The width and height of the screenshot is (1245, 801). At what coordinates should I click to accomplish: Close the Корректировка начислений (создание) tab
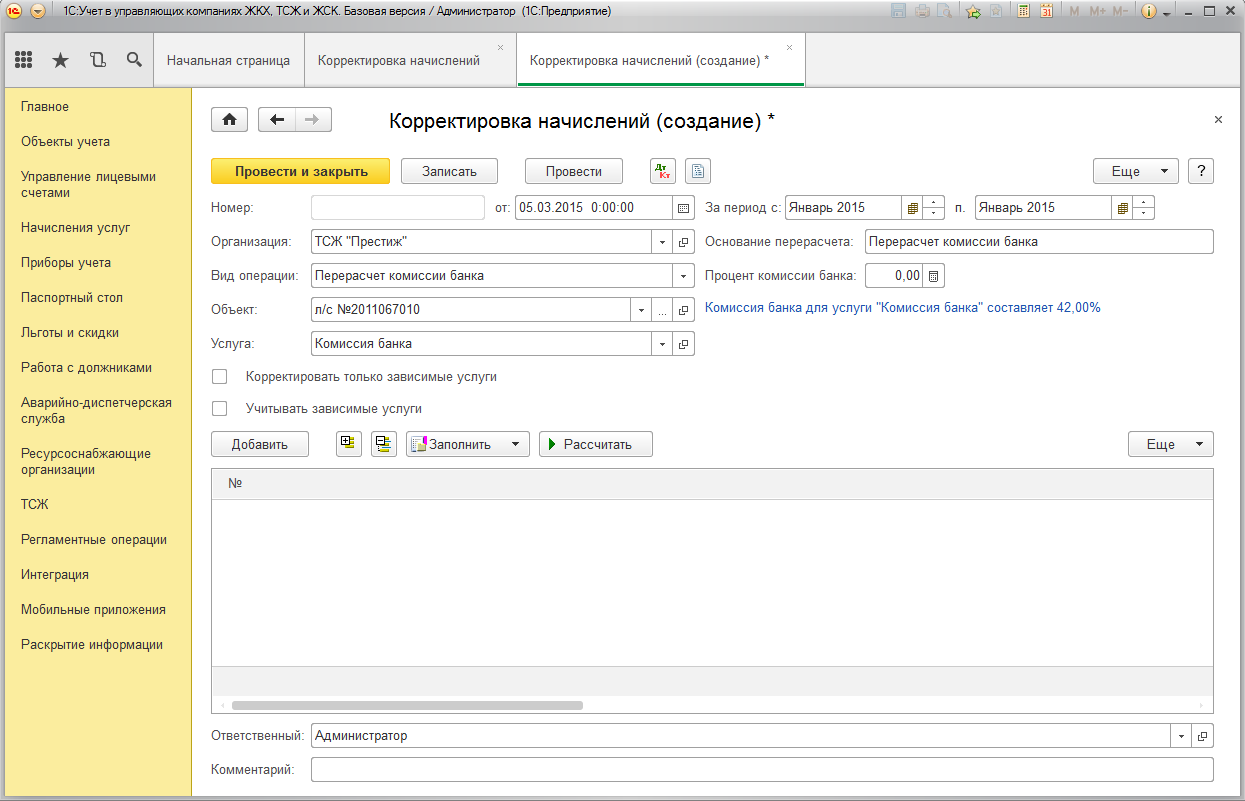(789, 48)
